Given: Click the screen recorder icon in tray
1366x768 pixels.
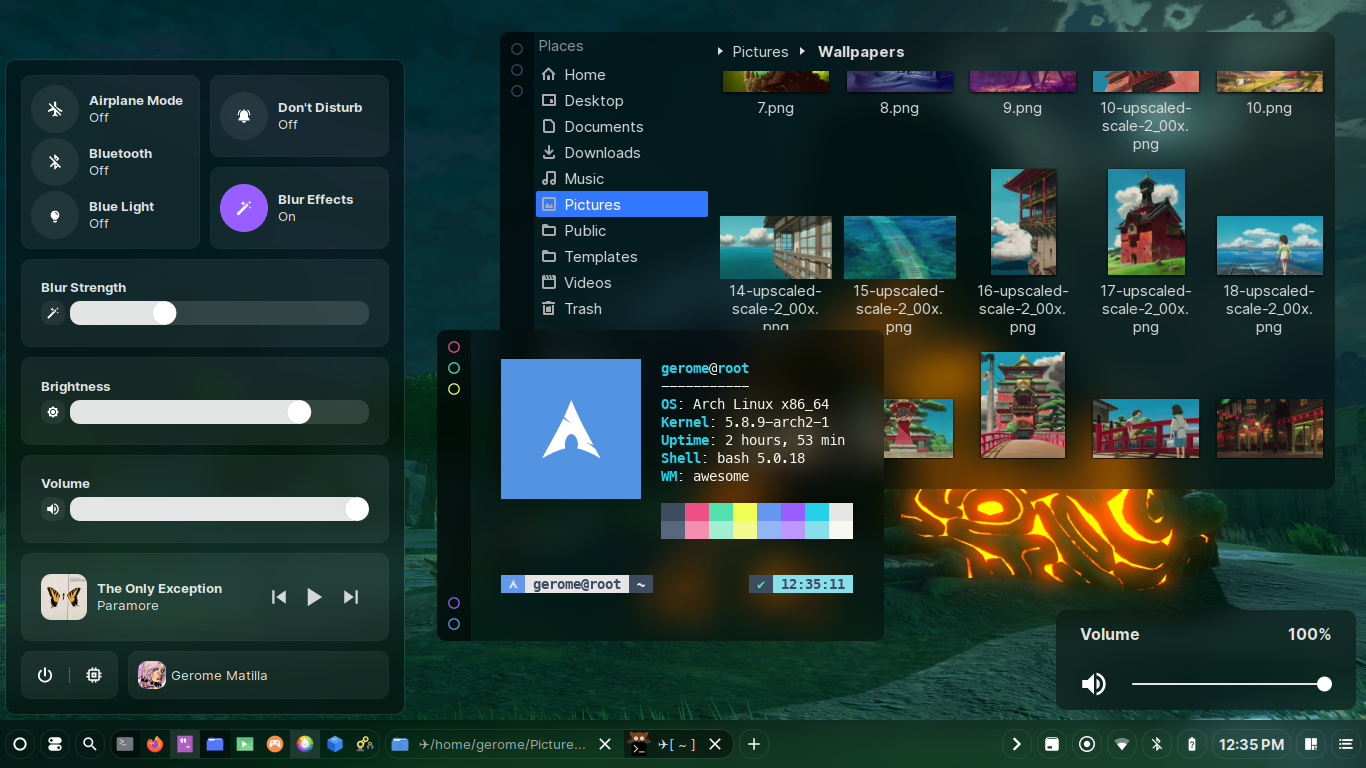Looking at the screenshot, I should [x=1087, y=744].
